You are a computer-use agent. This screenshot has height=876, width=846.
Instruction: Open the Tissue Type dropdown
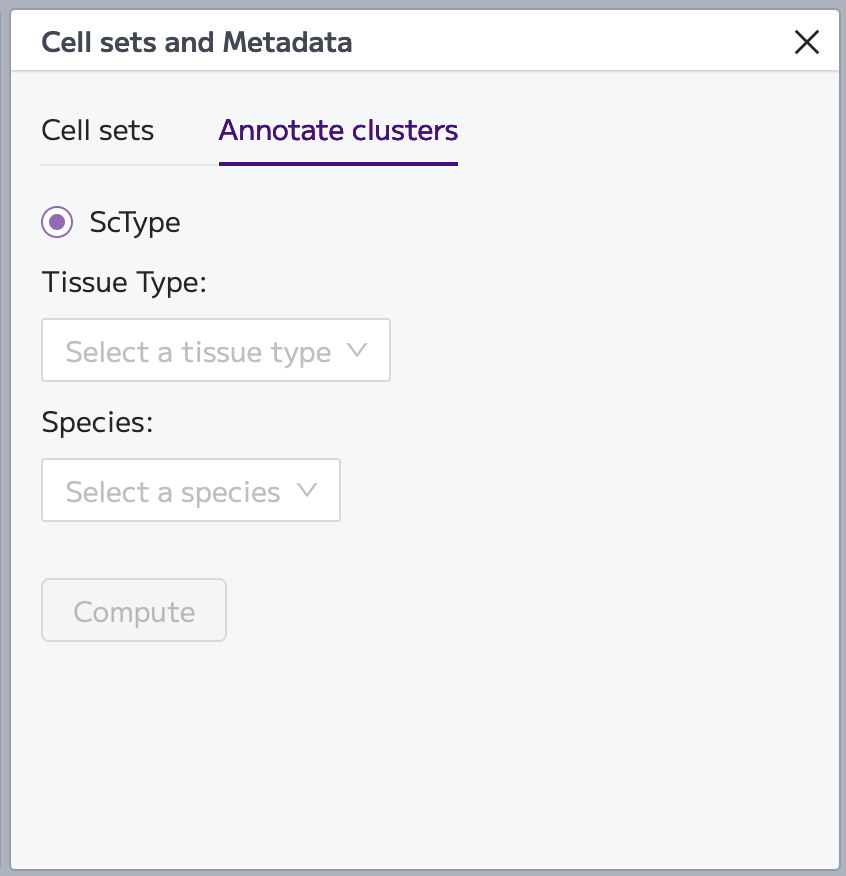point(216,350)
